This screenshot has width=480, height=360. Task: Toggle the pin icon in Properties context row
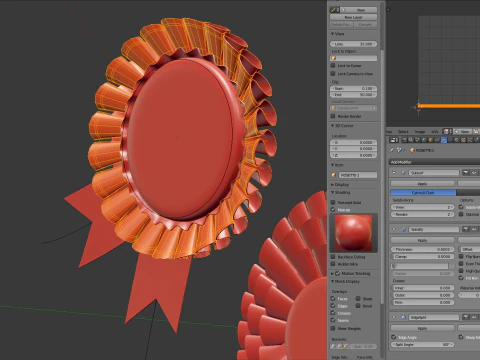[x=392, y=150]
